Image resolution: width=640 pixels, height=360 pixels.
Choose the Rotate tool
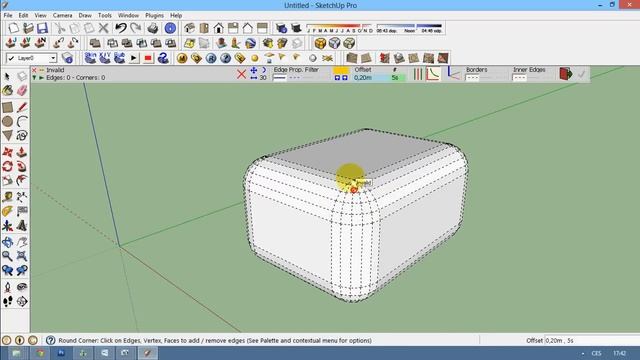tap(7, 166)
